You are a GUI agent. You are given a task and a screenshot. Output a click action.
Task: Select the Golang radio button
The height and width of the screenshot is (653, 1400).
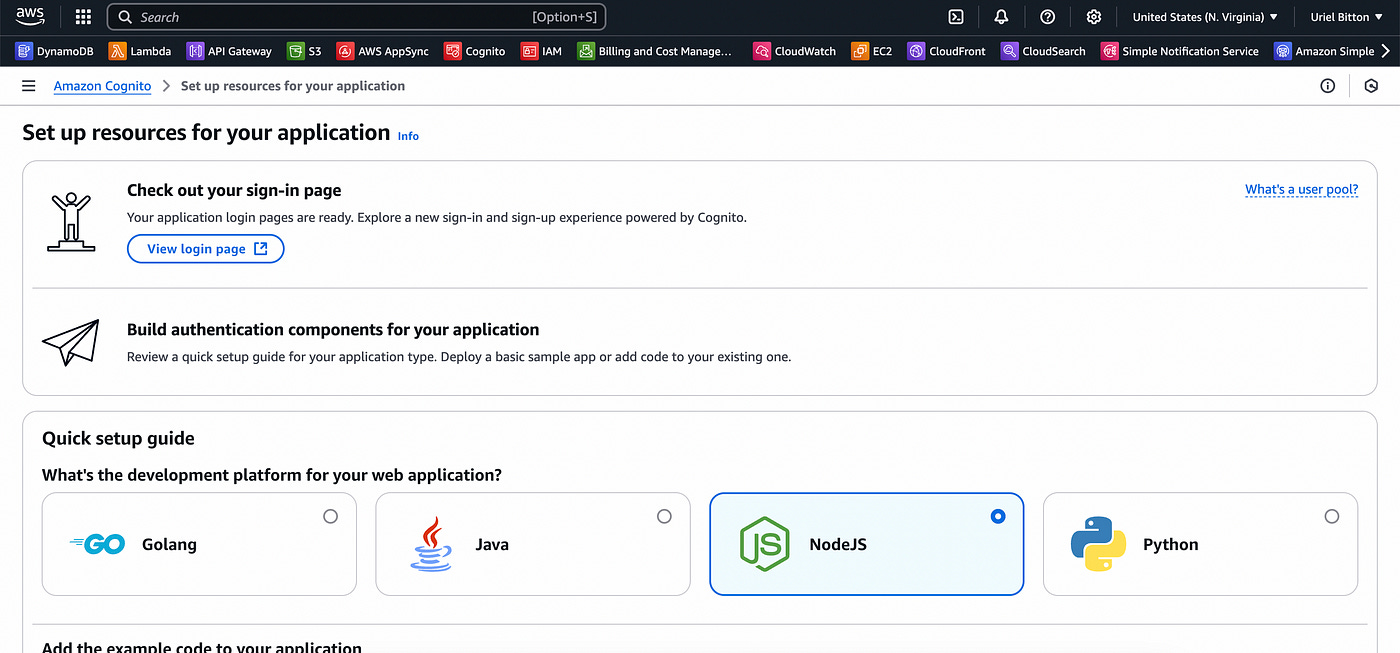[x=331, y=516]
